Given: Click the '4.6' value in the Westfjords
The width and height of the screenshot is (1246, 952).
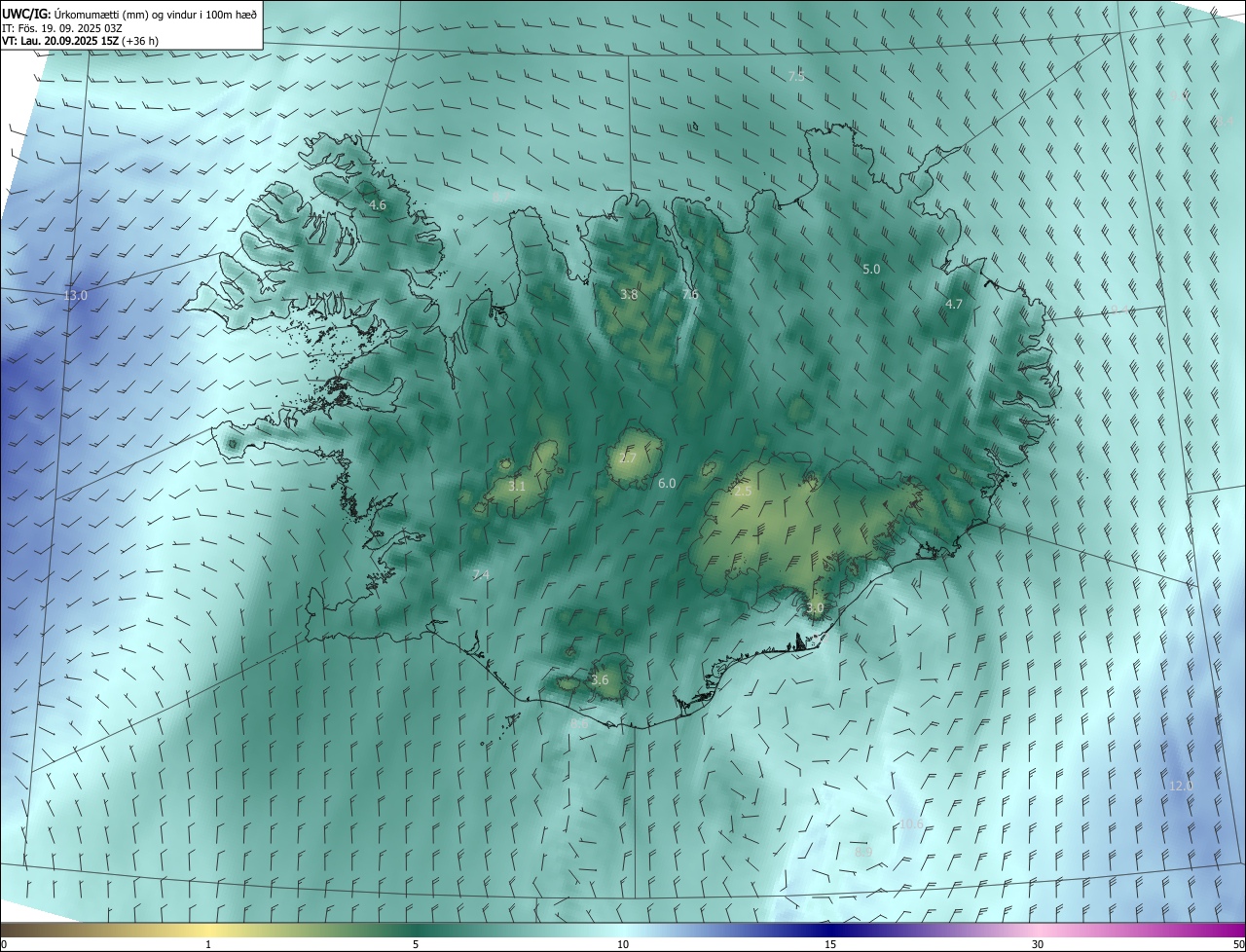Looking at the screenshot, I should tap(378, 205).
